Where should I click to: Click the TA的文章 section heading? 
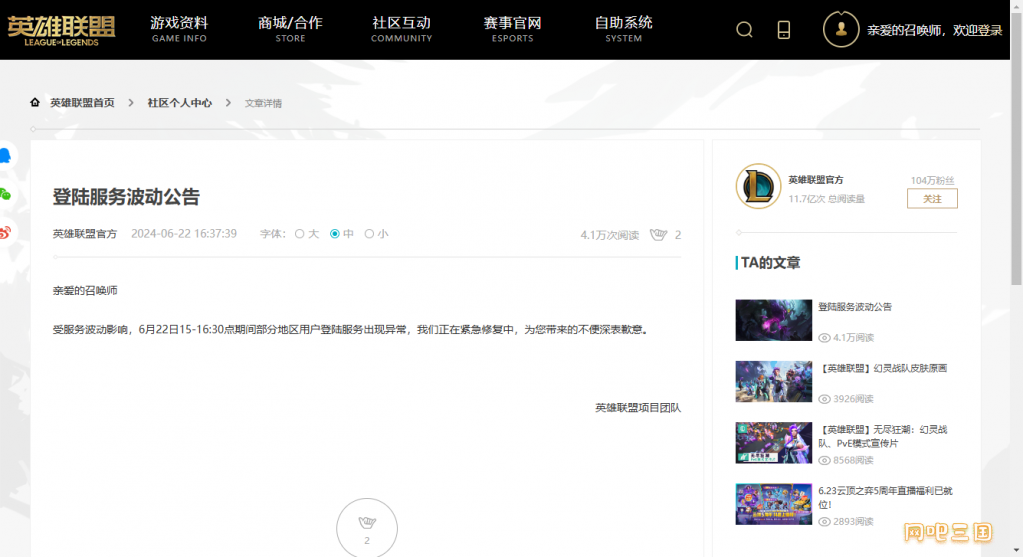(x=771, y=263)
